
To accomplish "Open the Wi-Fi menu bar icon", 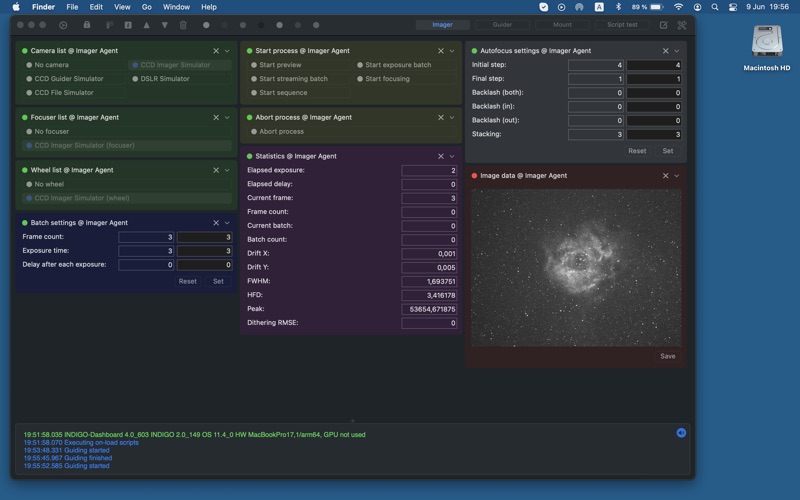I will click(x=678, y=7).
